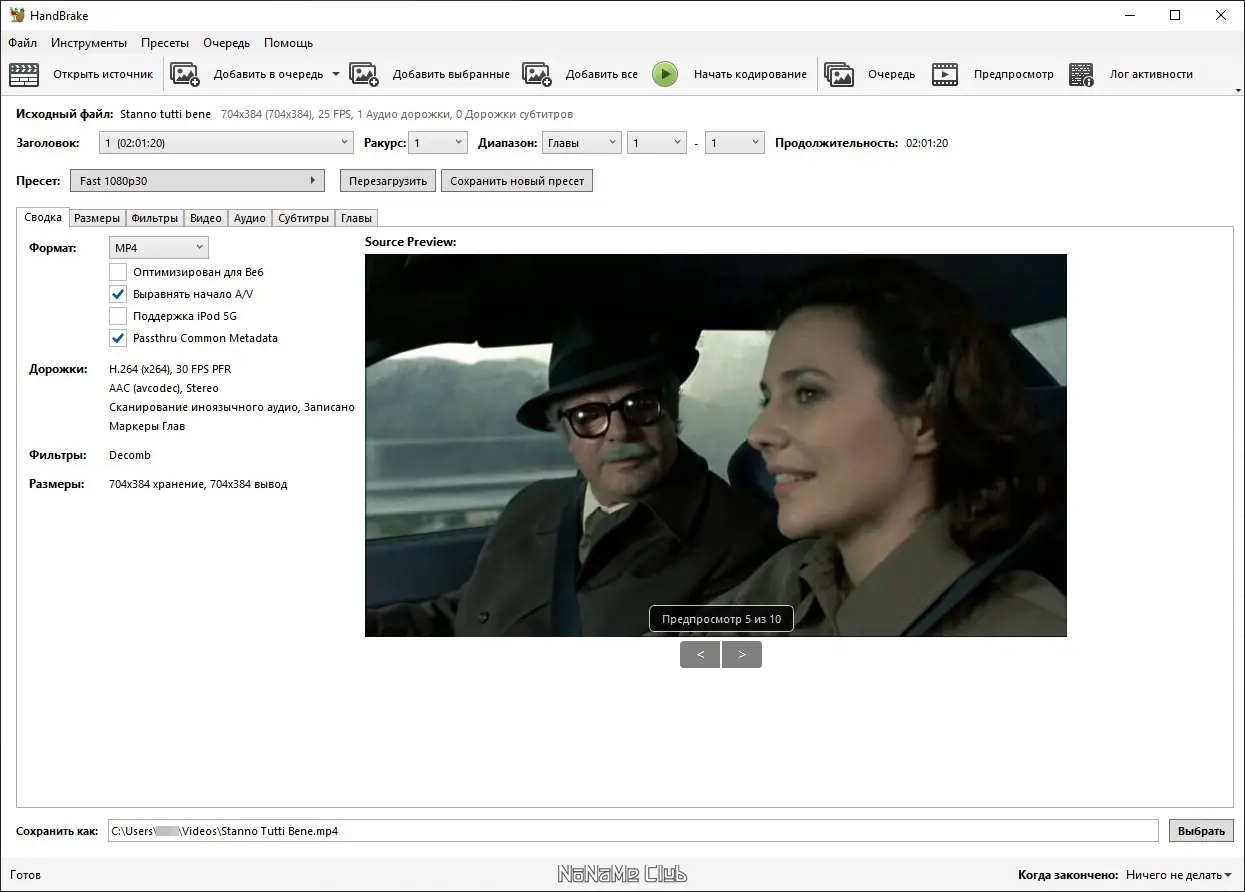
Task: Minimize the HandBrake window
Action: (x=1129, y=15)
